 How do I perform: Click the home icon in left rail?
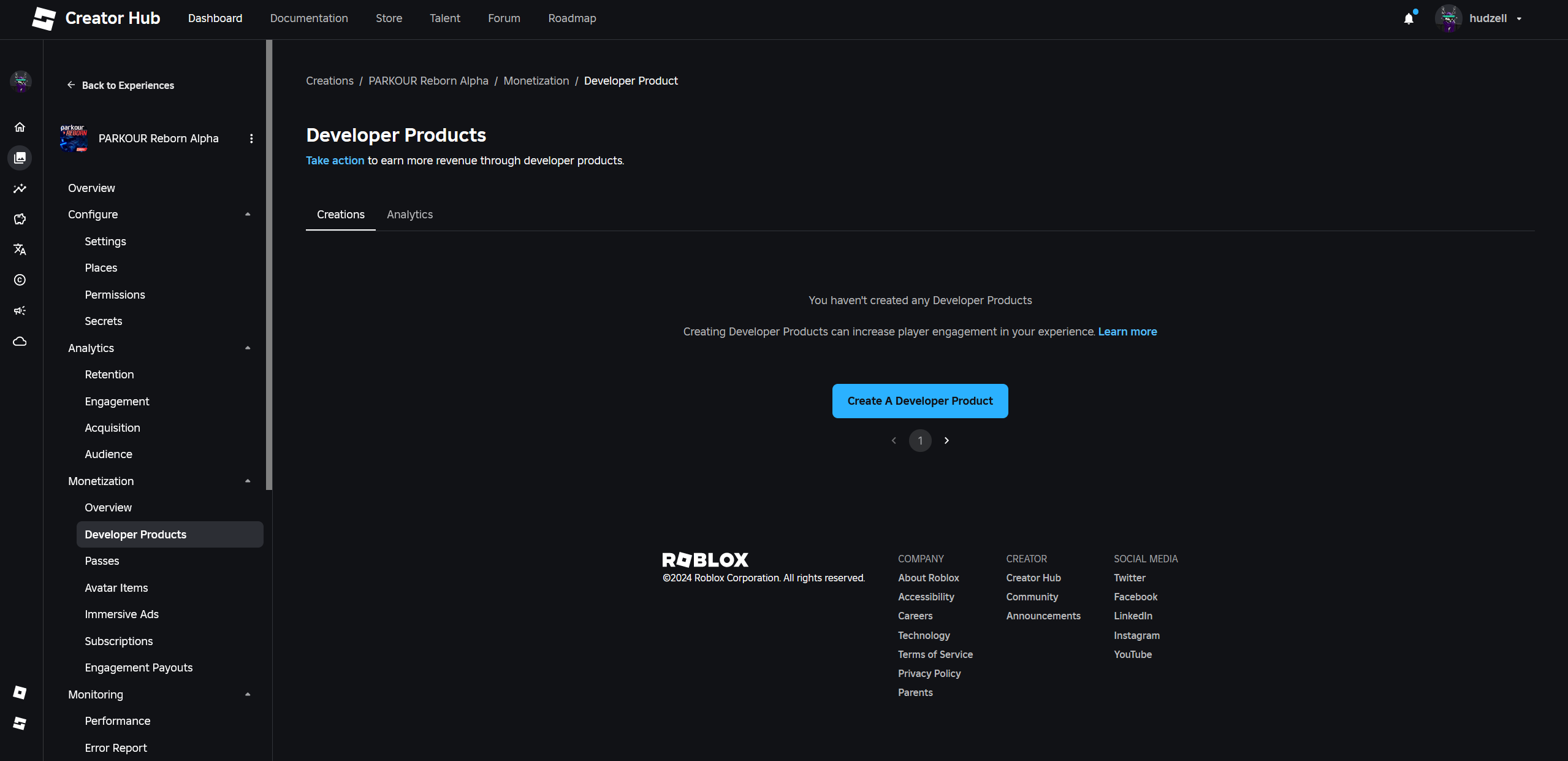pyautogui.click(x=20, y=127)
